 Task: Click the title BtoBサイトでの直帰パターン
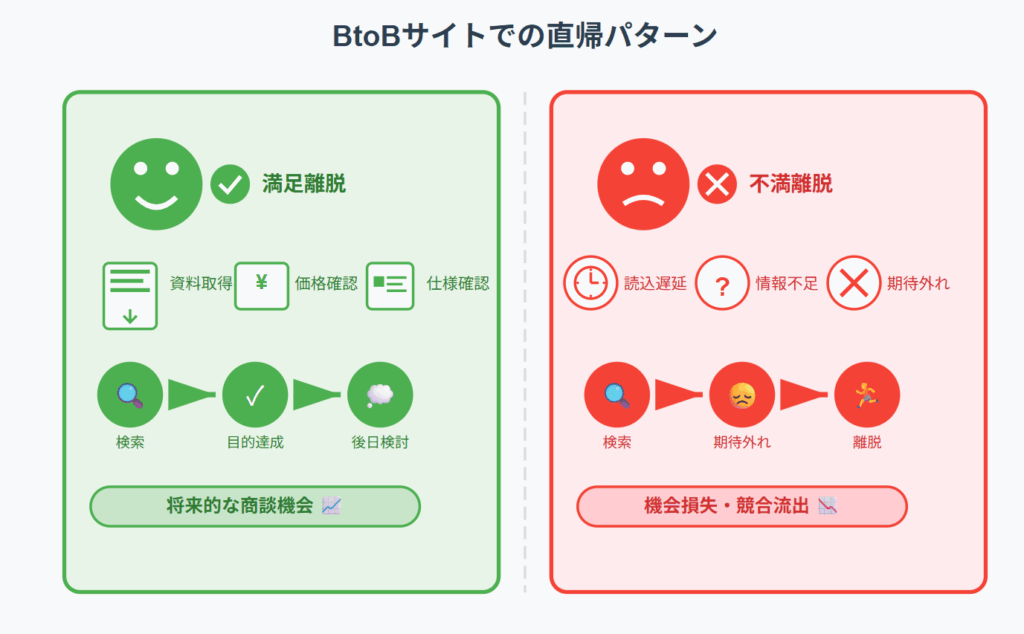click(x=525, y=35)
